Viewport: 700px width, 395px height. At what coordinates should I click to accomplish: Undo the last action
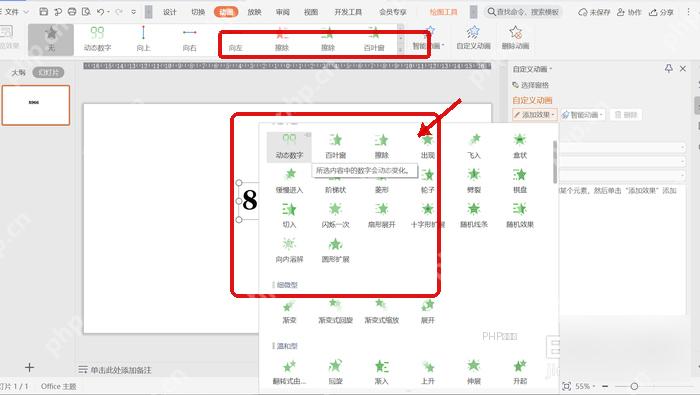click(x=100, y=12)
